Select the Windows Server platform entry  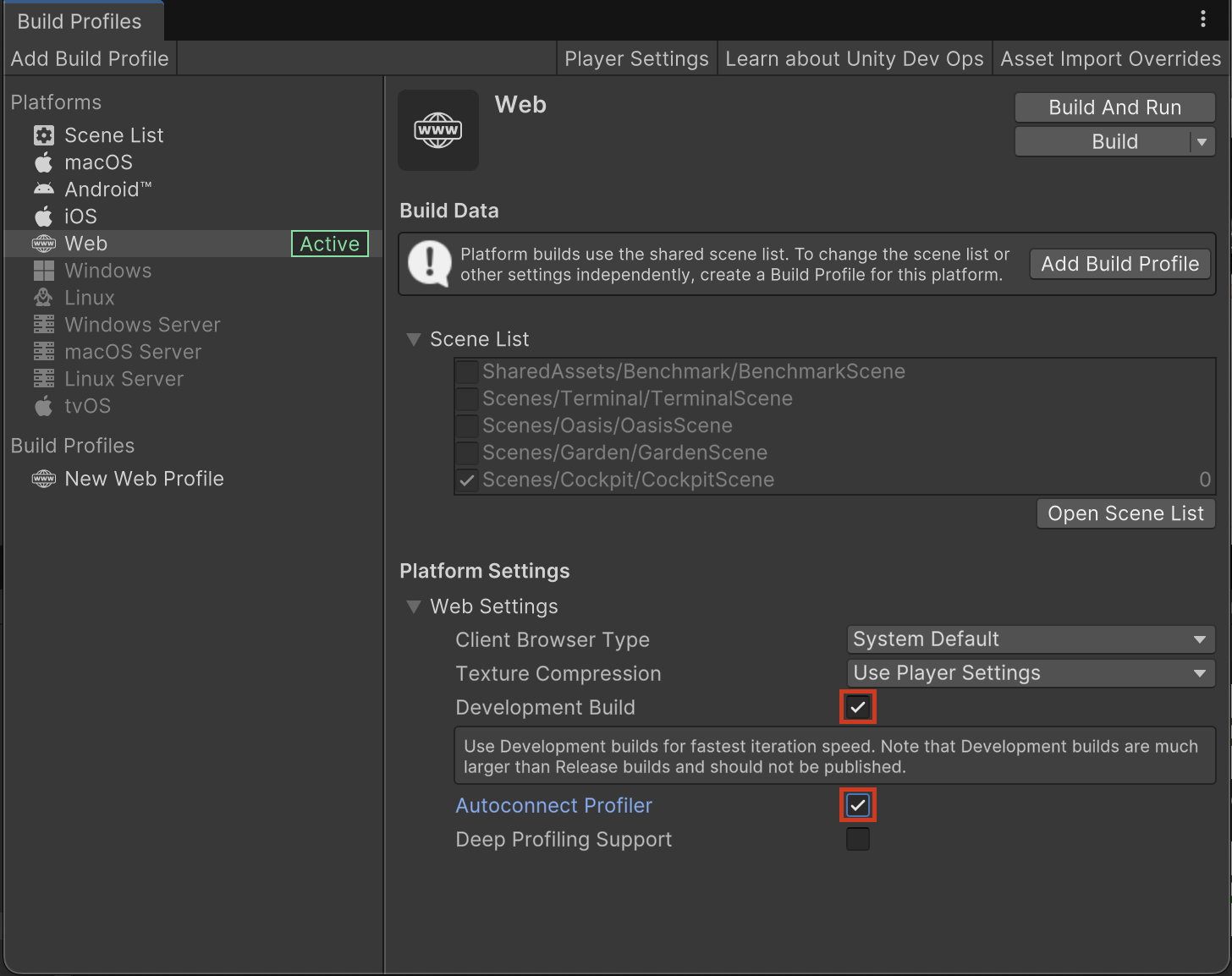(x=142, y=325)
